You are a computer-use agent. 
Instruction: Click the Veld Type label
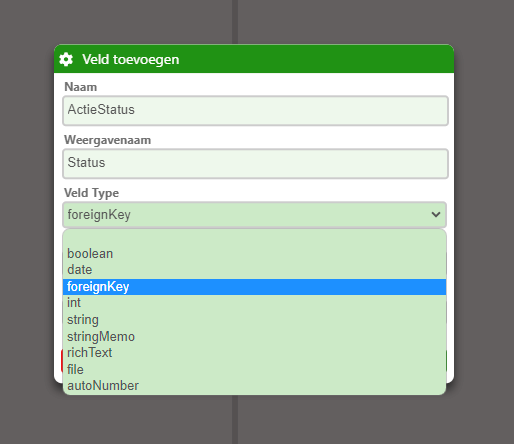coord(91,193)
